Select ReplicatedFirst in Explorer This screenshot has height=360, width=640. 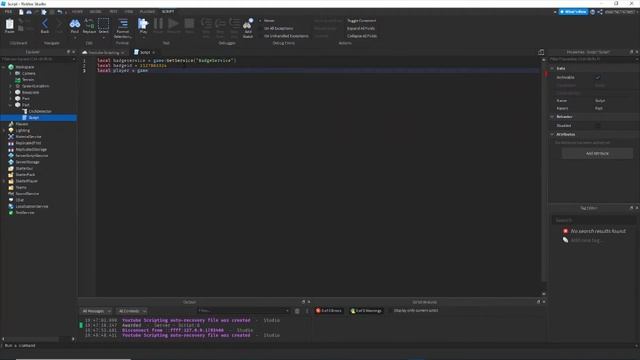click(x=24, y=143)
